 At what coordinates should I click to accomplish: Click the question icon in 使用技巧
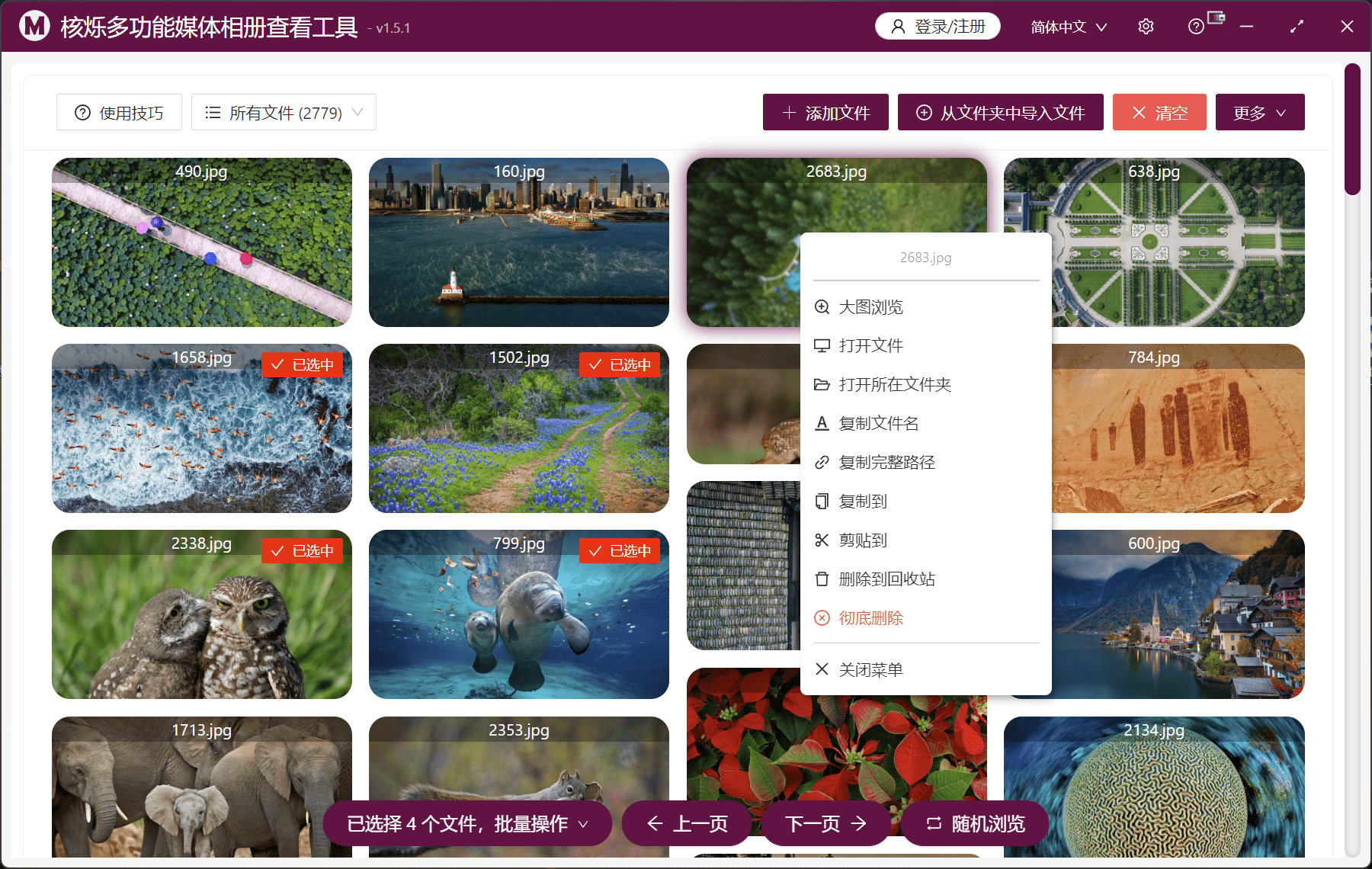pyautogui.click(x=82, y=113)
